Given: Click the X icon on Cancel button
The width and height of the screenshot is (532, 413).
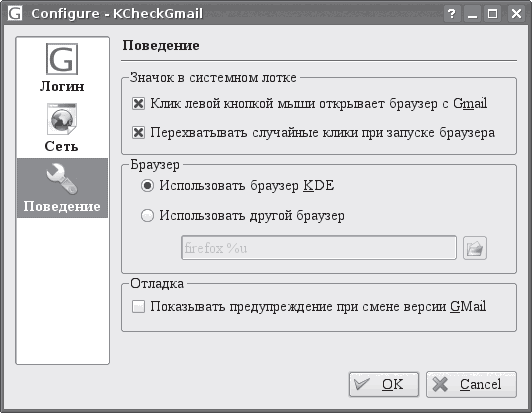Looking at the screenshot, I should [440, 384].
